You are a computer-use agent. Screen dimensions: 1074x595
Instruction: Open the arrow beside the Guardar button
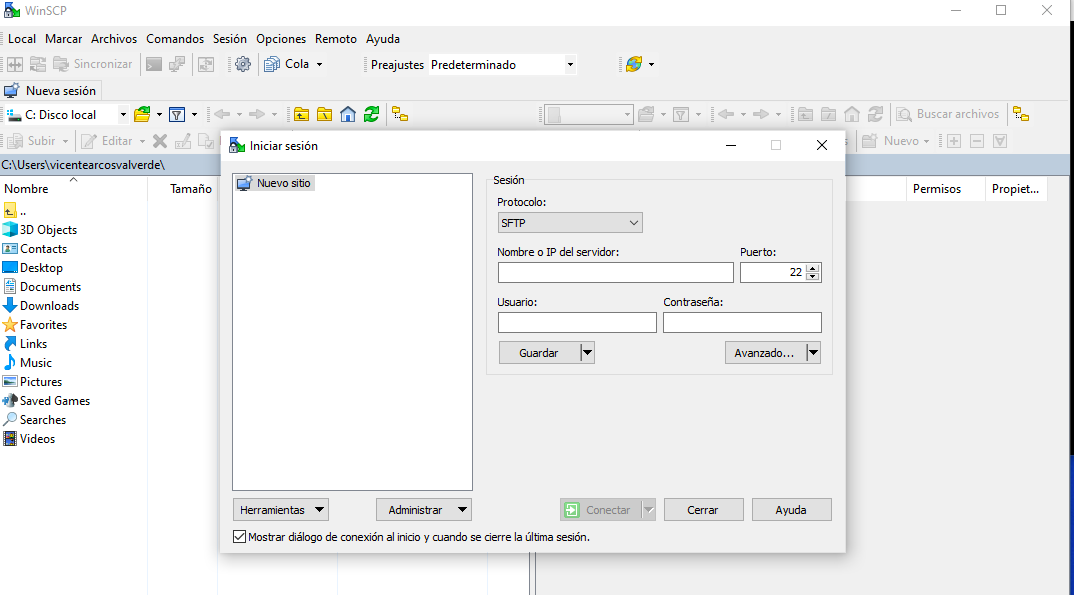coord(587,352)
